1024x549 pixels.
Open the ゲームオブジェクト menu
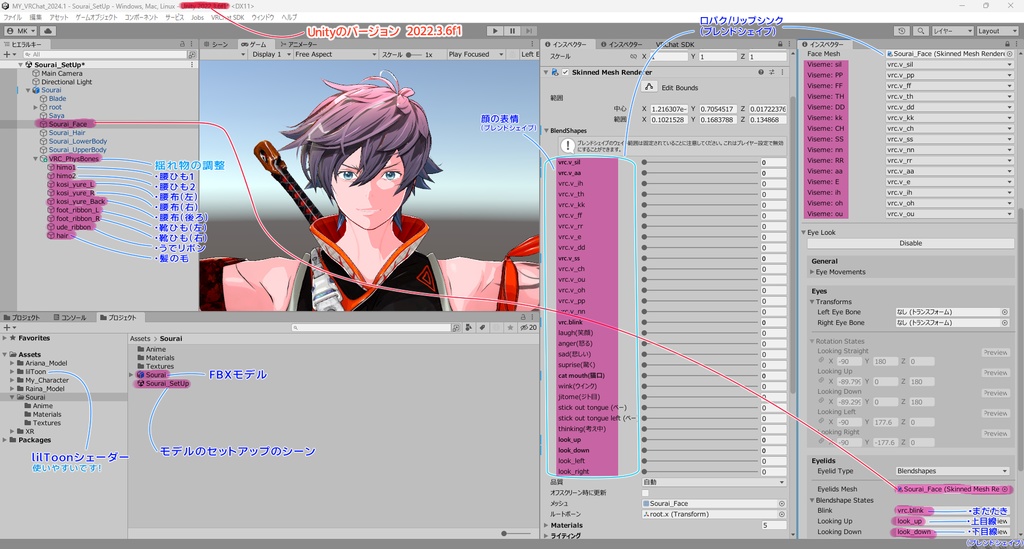[97, 18]
